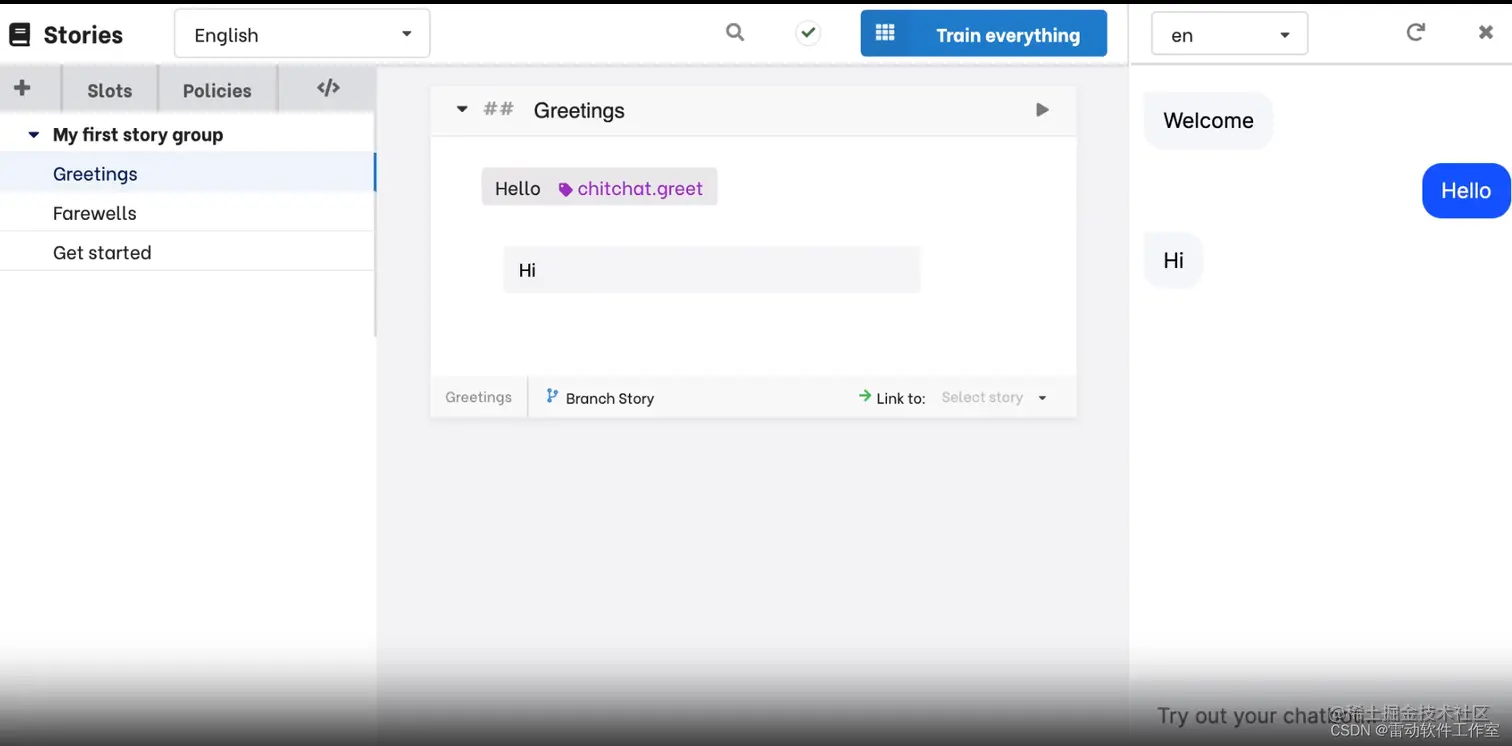Click the Greetings breadcrumb in story footer

(478, 397)
